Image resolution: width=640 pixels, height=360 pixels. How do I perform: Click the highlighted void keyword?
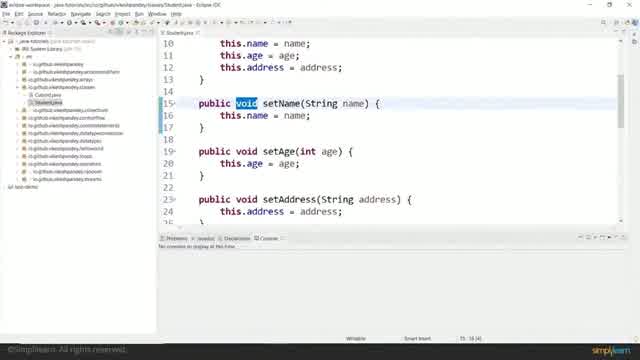click(x=247, y=104)
